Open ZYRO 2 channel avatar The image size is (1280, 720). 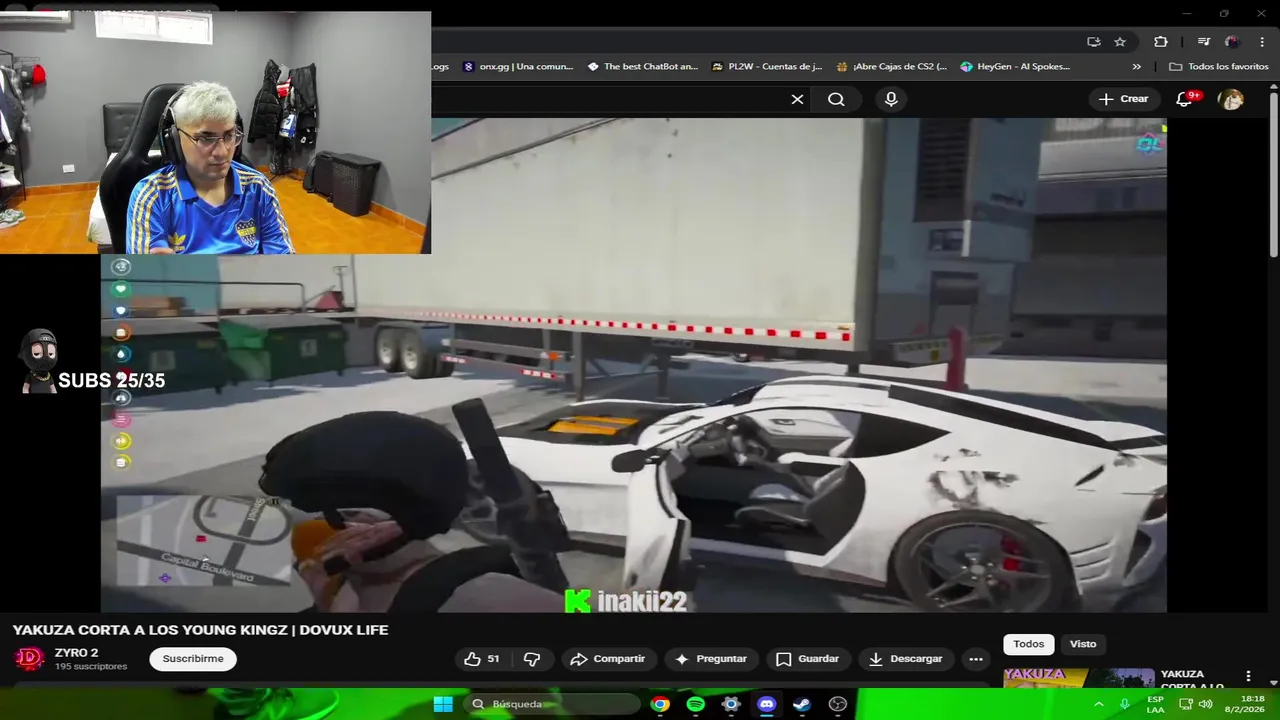[29, 659]
